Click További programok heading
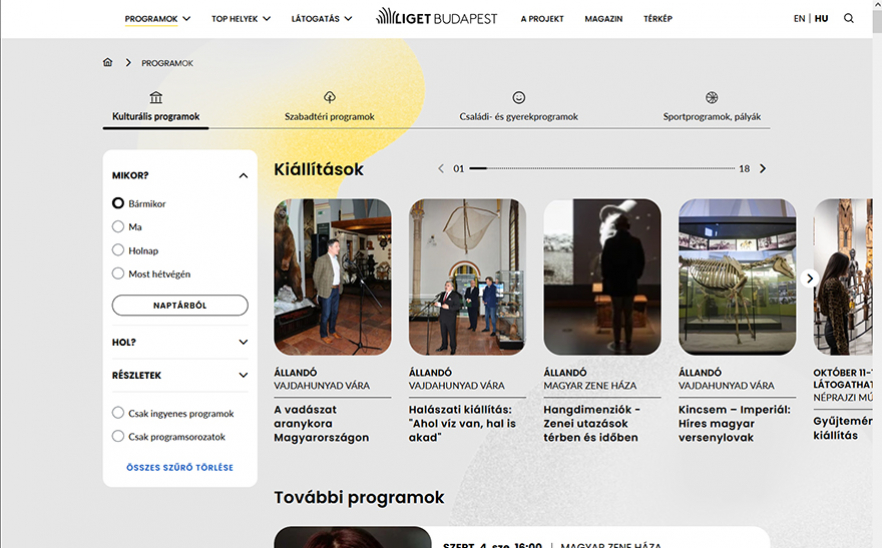The height and width of the screenshot is (548, 882). click(x=359, y=497)
